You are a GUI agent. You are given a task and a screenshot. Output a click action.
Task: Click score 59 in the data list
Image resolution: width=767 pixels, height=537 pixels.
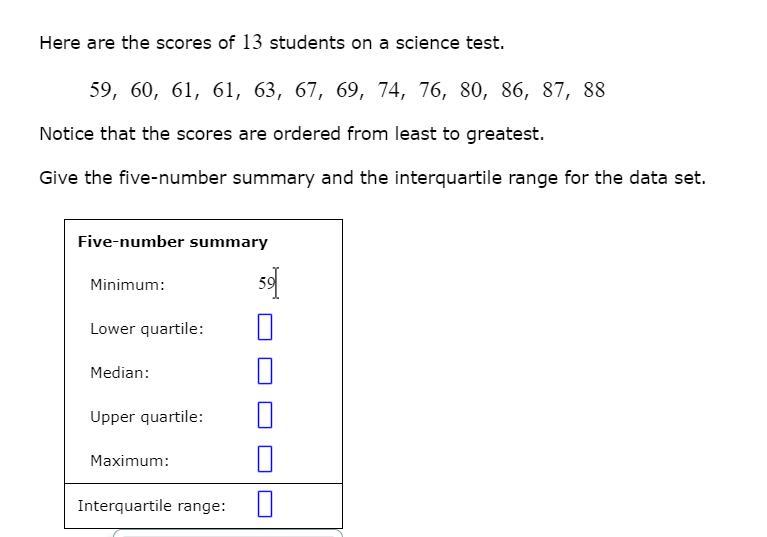coord(101,90)
